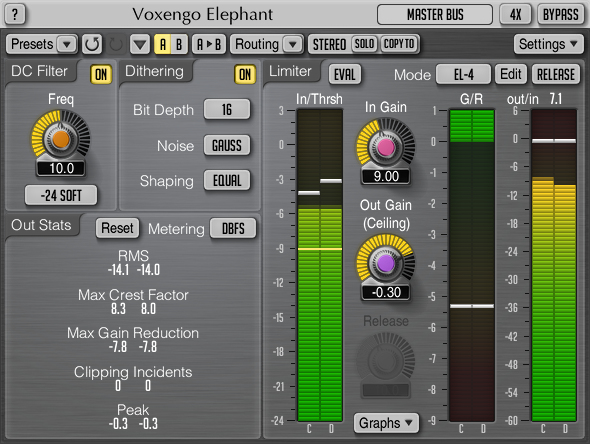The height and width of the screenshot is (444, 590).
Task: Click the Peak label in Out Stats
Action: pos(133,410)
